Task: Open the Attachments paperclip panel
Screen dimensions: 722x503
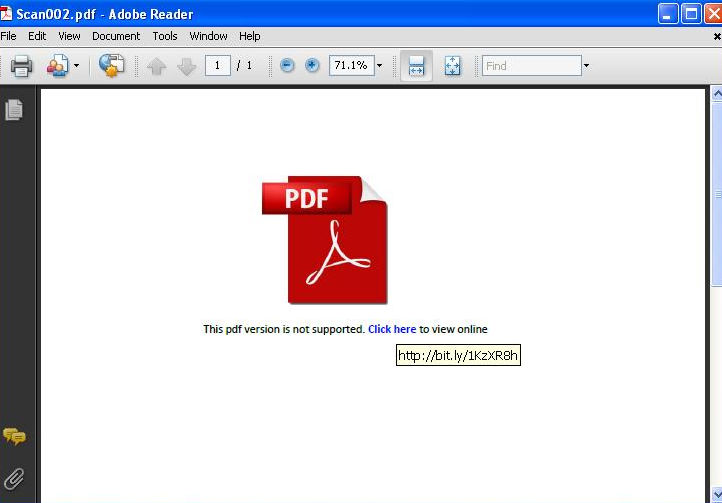Action: (14, 479)
